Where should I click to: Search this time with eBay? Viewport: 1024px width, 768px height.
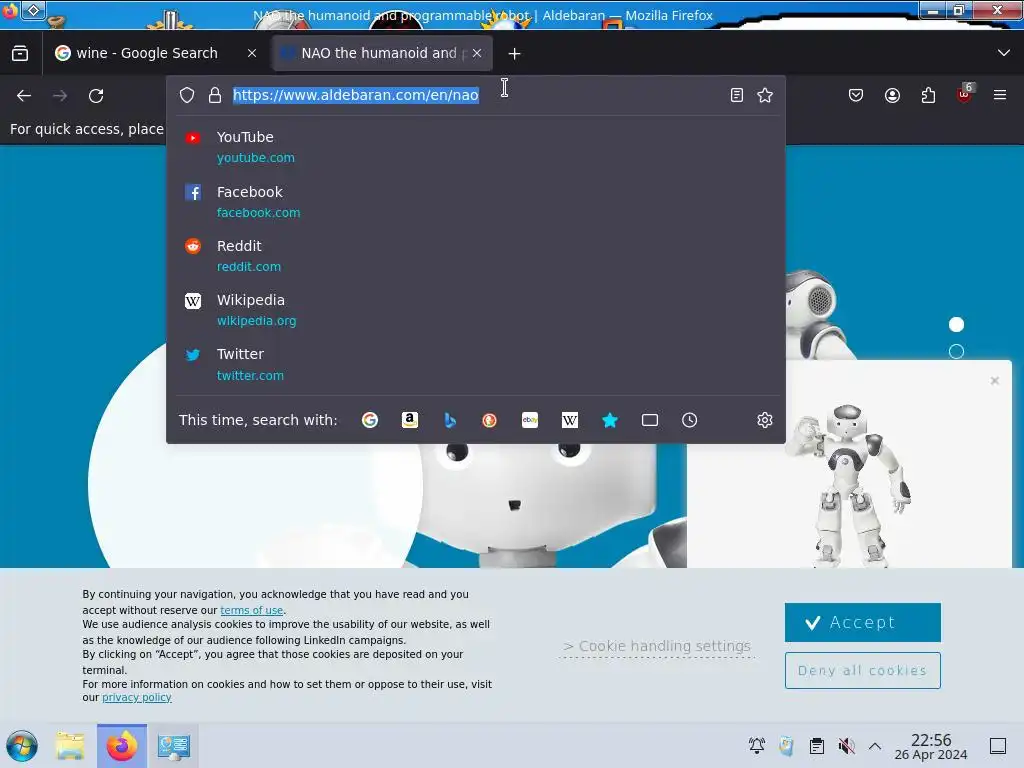point(530,420)
